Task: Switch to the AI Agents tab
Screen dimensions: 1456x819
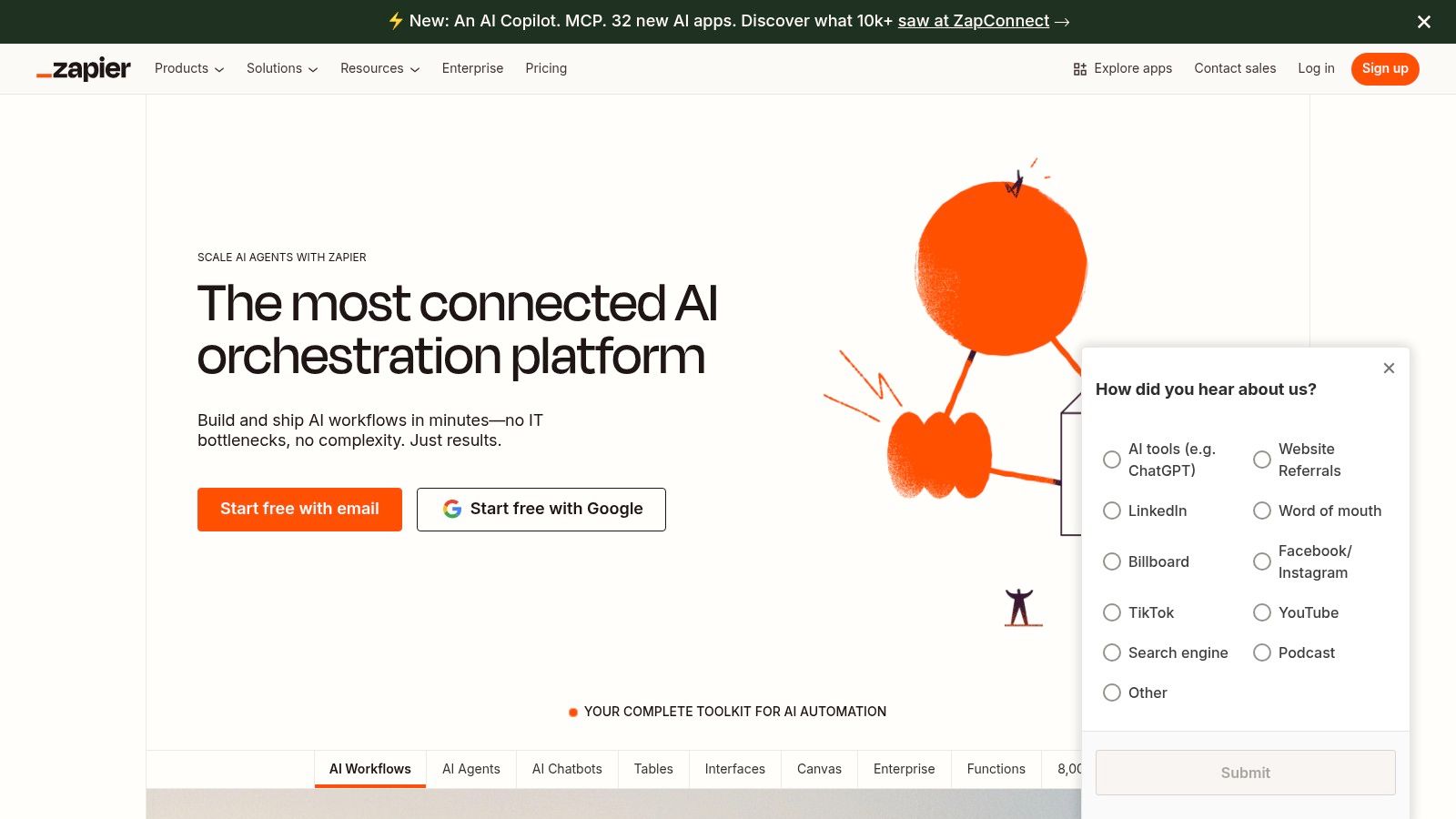Action: coord(471,769)
